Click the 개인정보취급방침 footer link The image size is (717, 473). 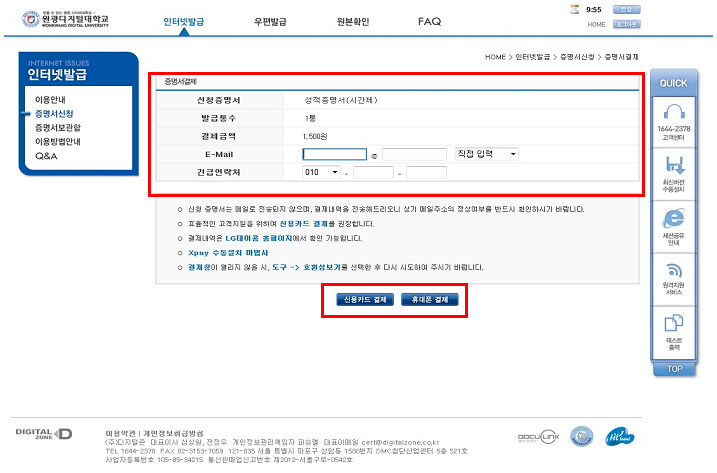pyautogui.click(x=173, y=433)
